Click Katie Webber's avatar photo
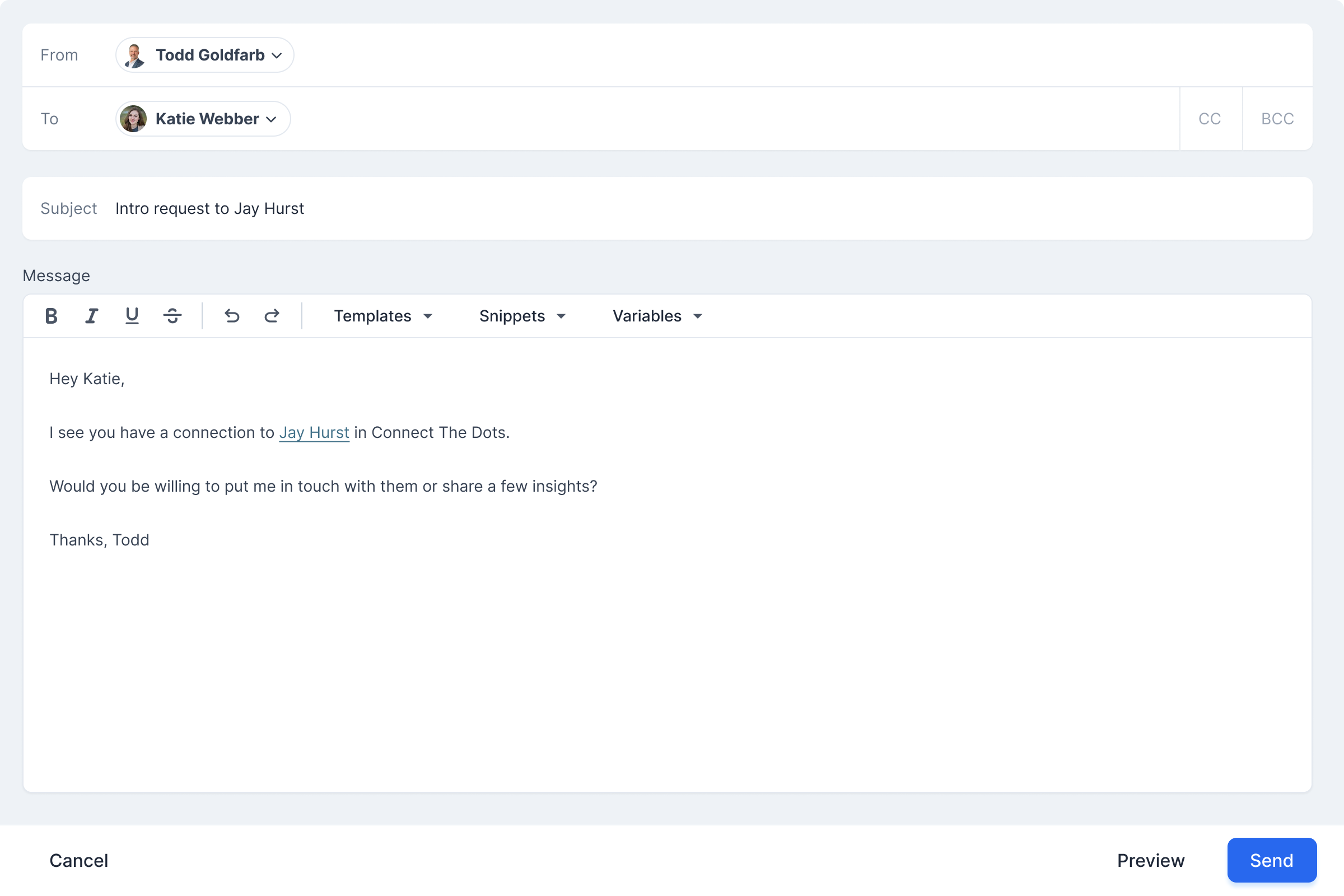Viewport: 1344px width, 896px height. tap(133, 119)
